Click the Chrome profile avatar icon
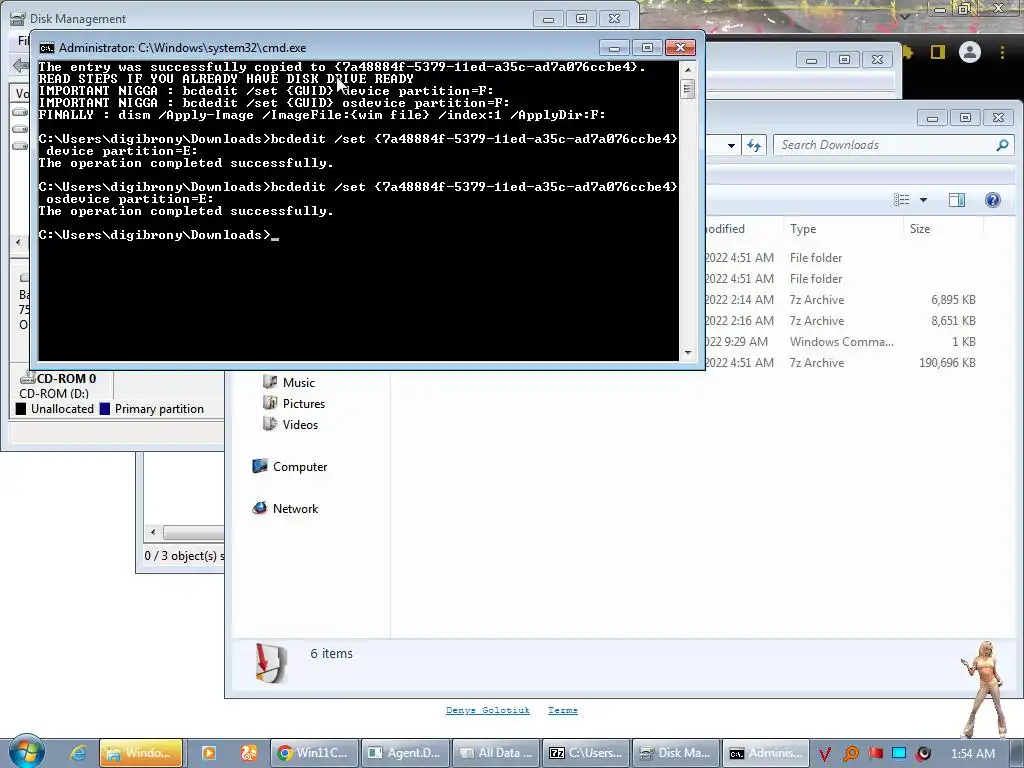 point(970,52)
